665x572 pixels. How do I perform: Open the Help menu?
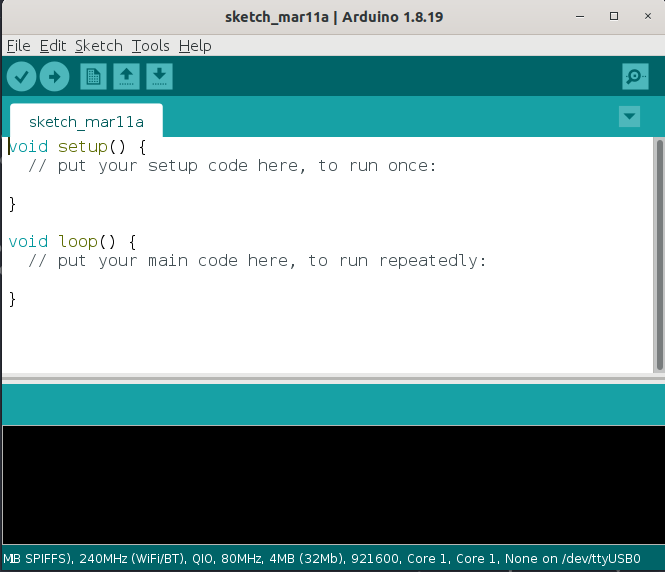pyautogui.click(x=195, y=46)
